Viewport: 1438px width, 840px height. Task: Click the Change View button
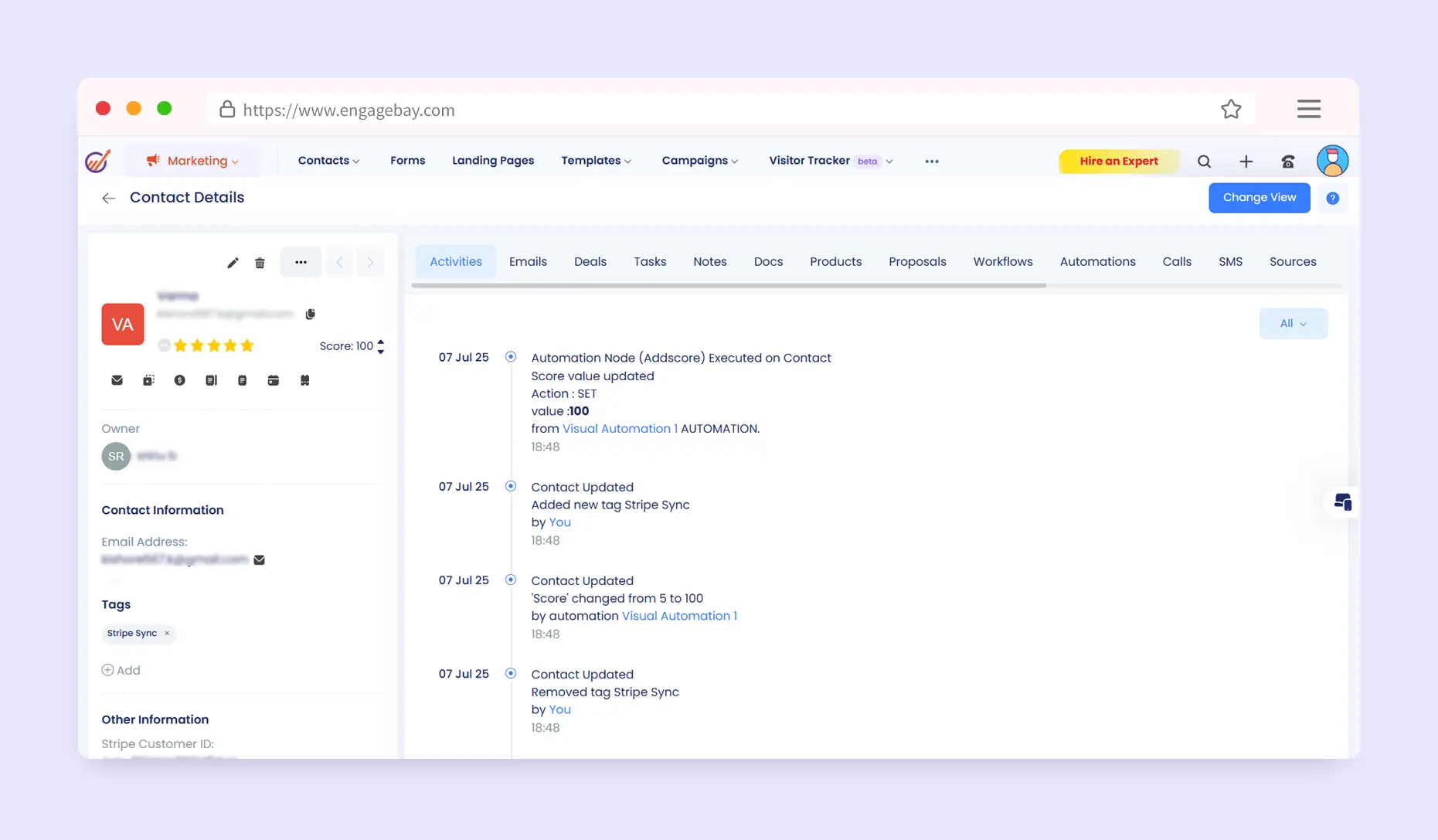[1259, 198]
